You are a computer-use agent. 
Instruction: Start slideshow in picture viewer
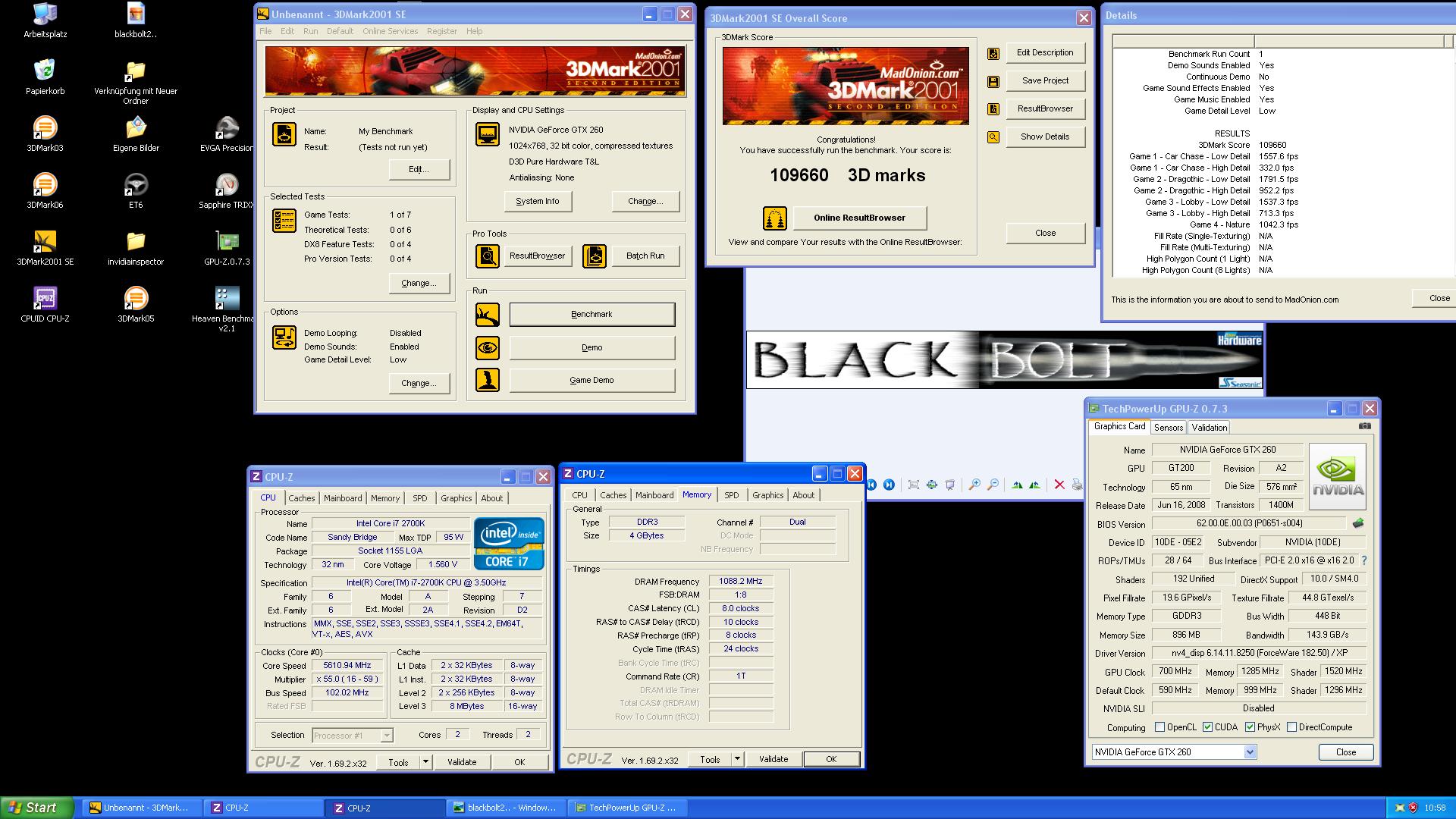point(950,485)
